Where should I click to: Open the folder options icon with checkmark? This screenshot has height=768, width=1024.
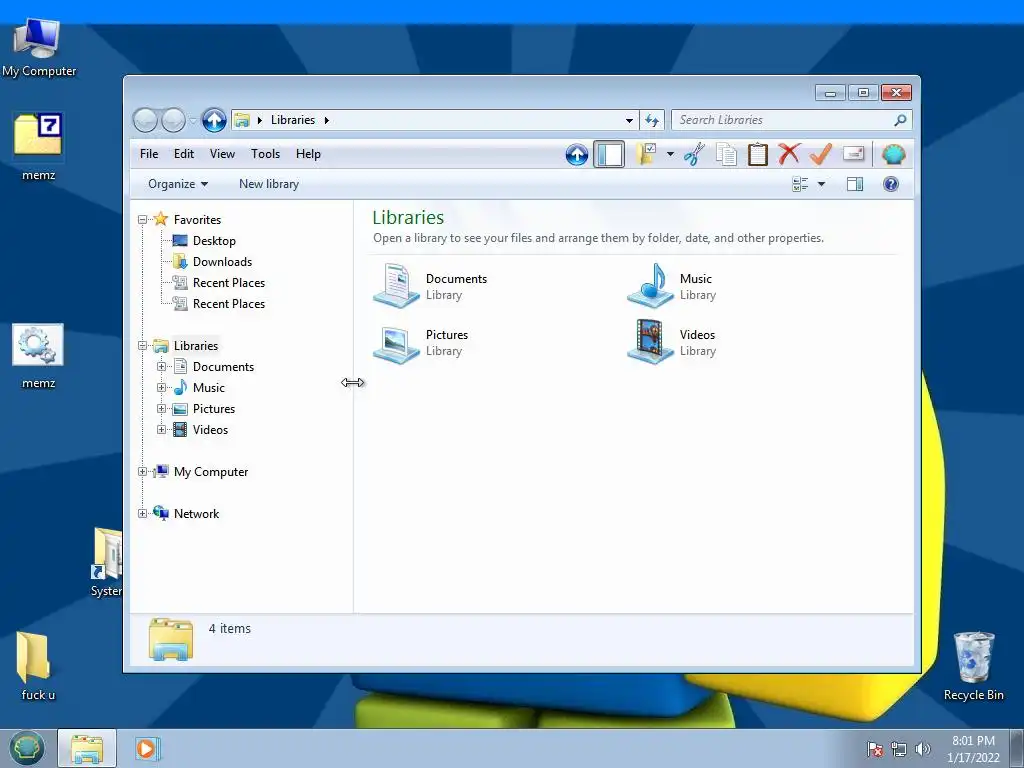point(647,154)
